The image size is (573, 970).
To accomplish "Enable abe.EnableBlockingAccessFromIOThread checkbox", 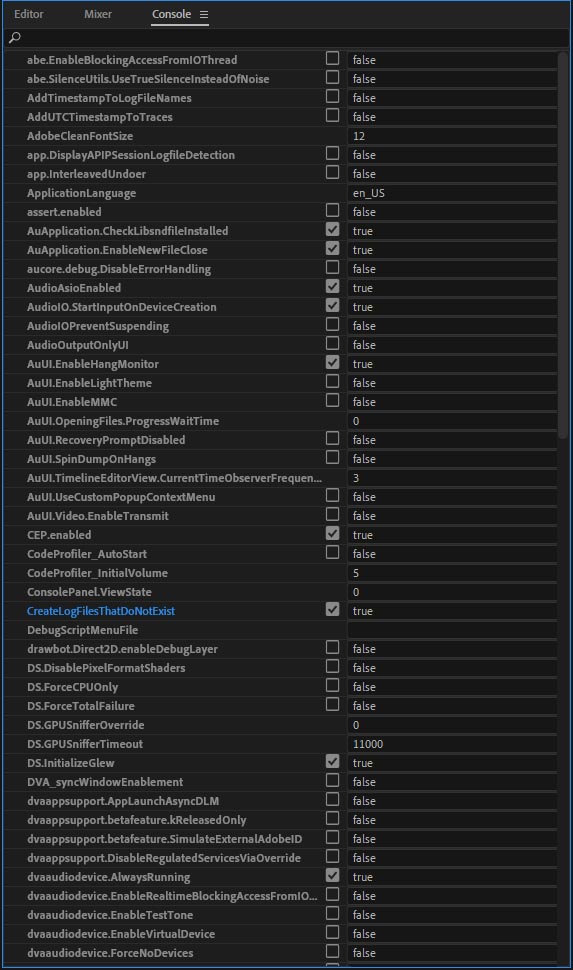I will click(332, 58).
